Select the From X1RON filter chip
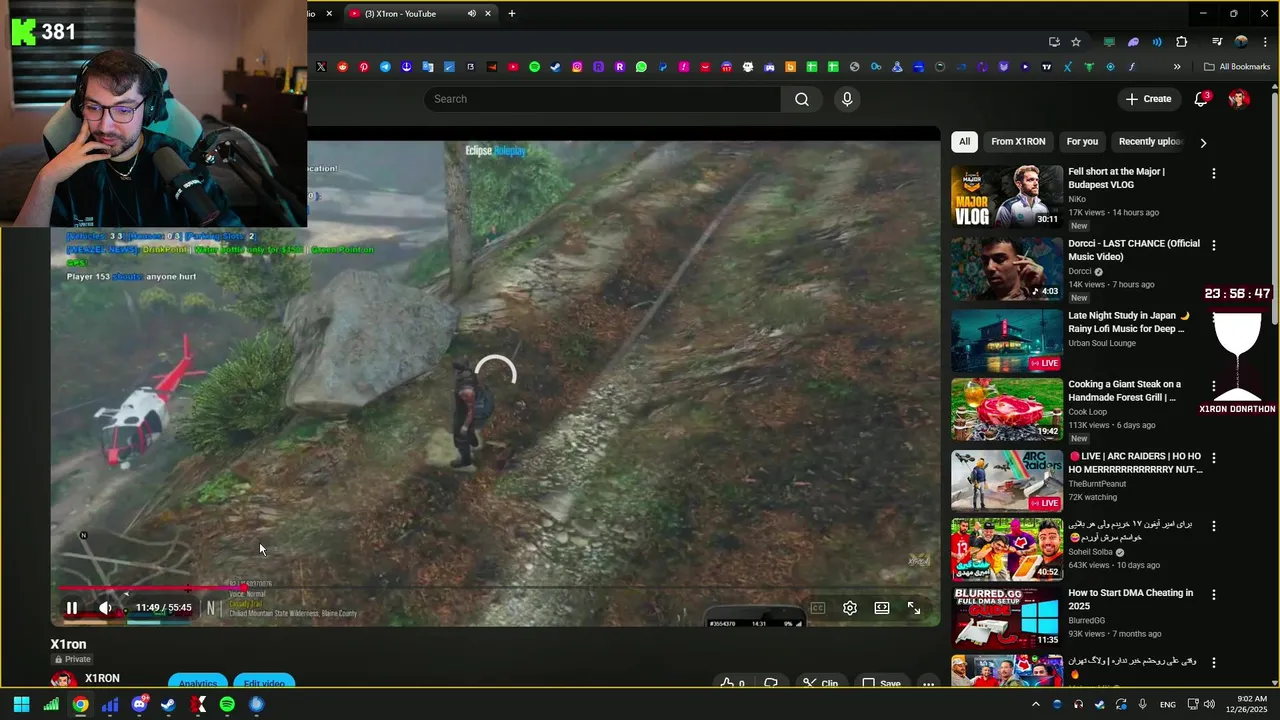 tap(1018, 142)
